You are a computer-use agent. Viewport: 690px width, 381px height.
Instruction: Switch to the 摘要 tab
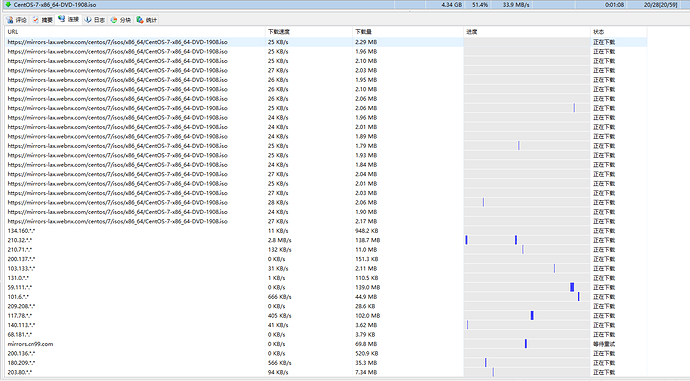click(x=43, y=20)
